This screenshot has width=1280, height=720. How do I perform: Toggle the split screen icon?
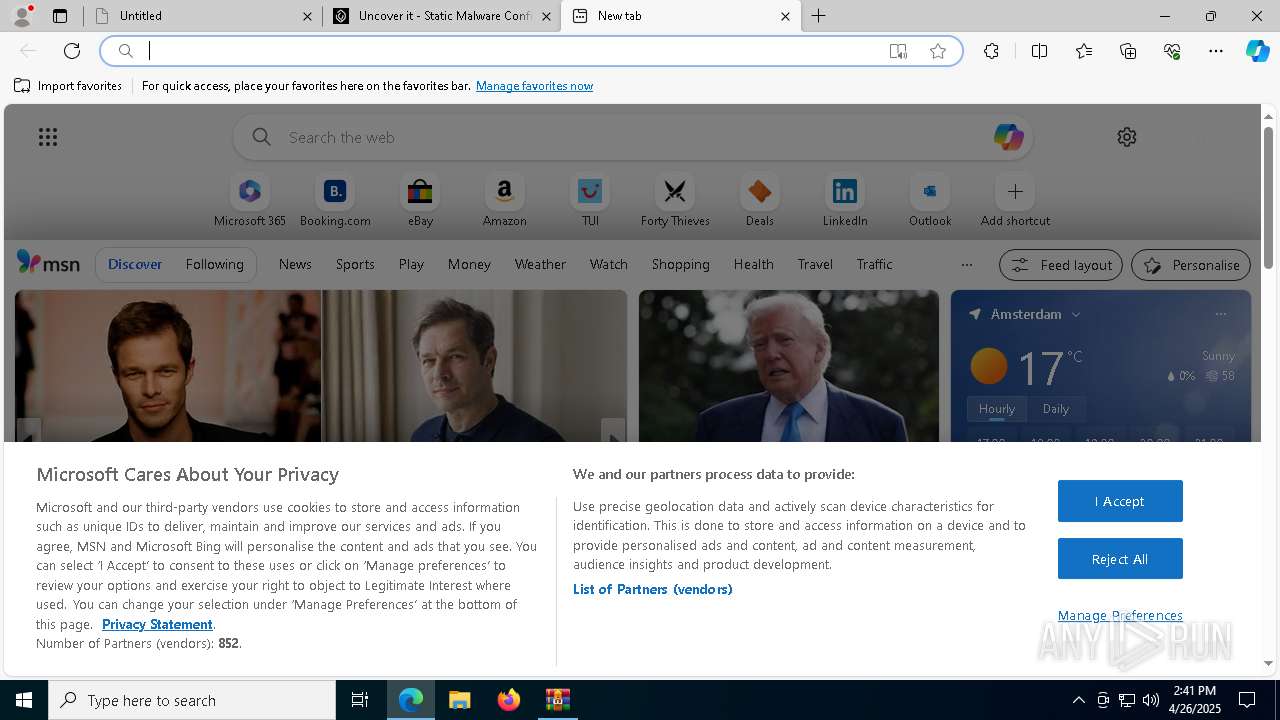click(1039, 51)
